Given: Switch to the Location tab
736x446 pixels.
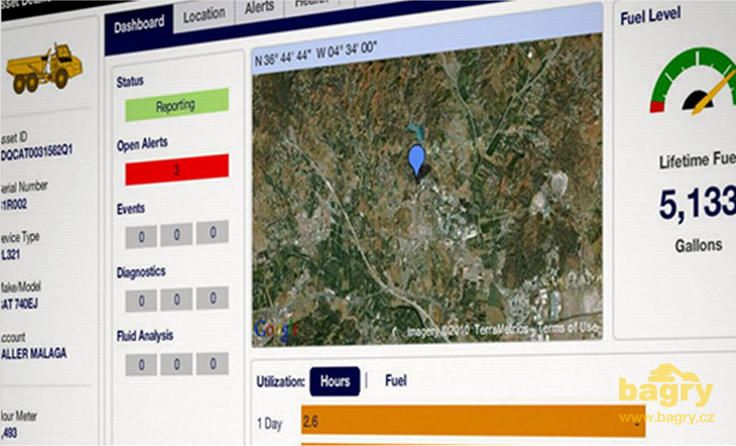Looking at the screenshot, I should [x=204, y=16].
